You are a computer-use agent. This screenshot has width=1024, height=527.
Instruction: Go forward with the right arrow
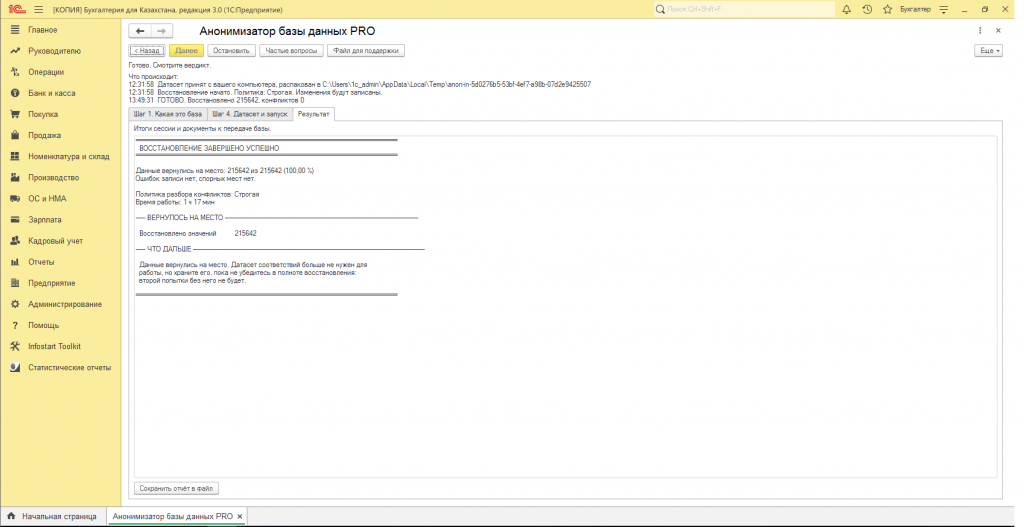pyautogui.click(x=162, y=31)
